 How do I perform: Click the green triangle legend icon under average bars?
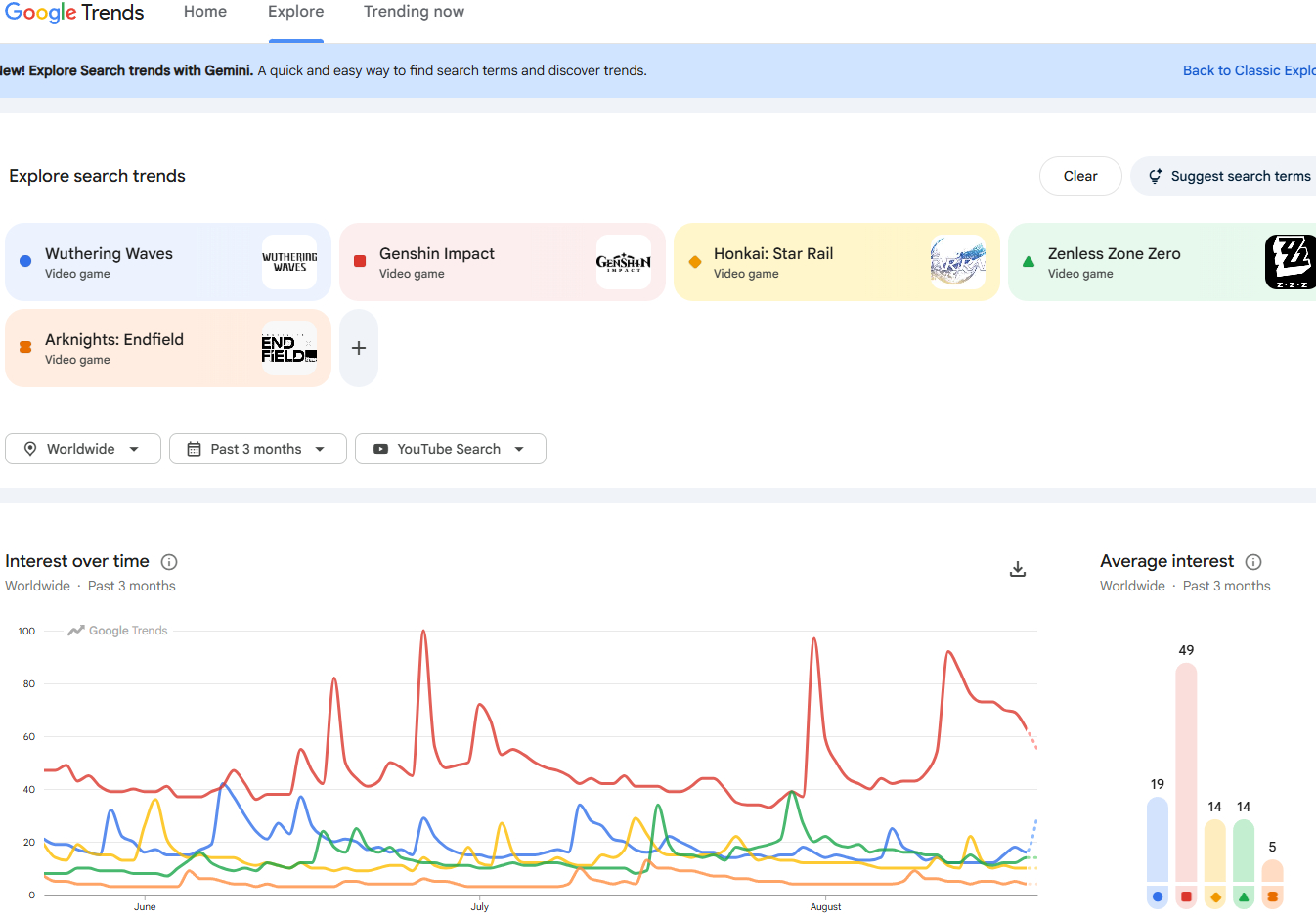tap(1244, 896)
